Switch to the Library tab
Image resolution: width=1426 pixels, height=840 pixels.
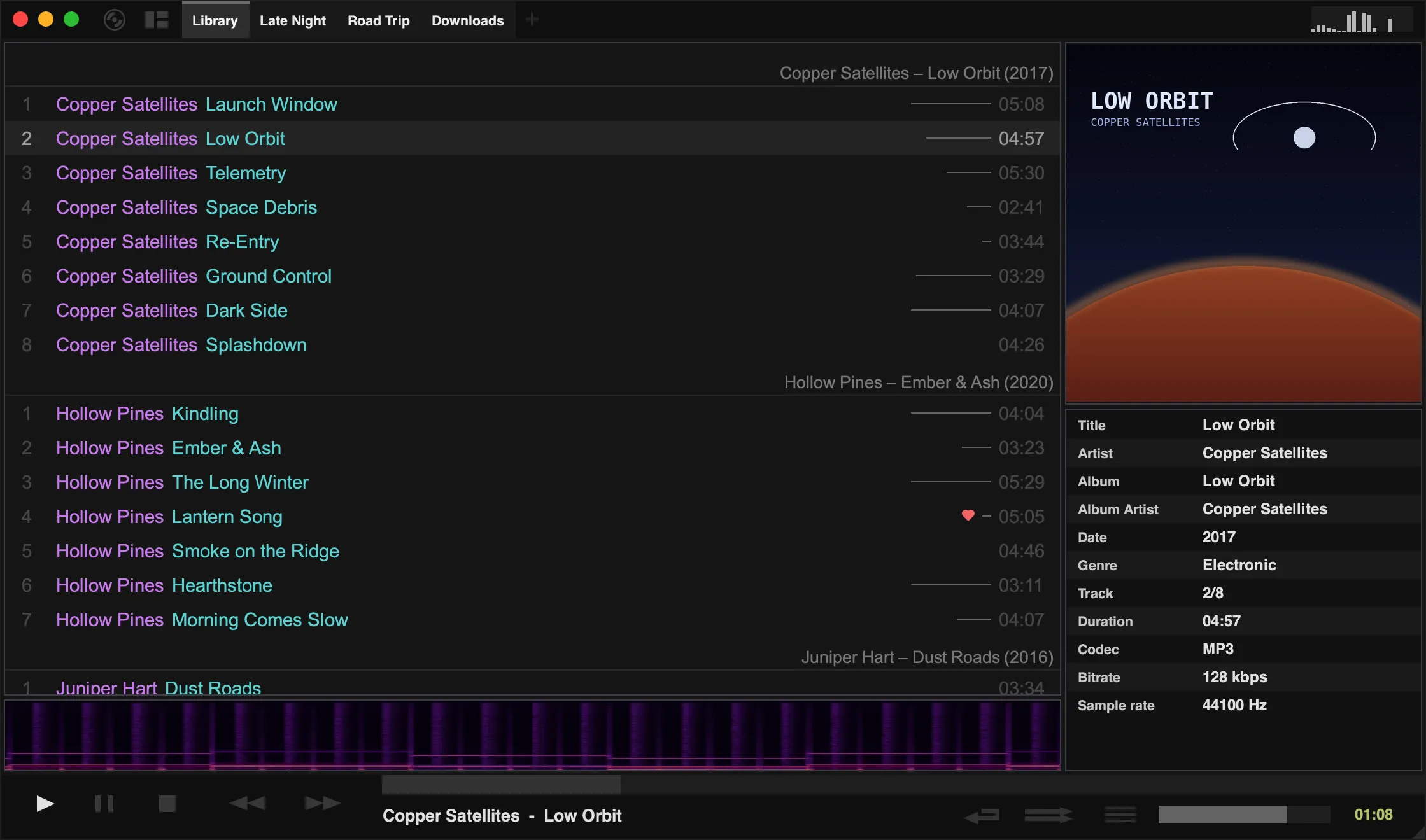click(x=215, y=20)
